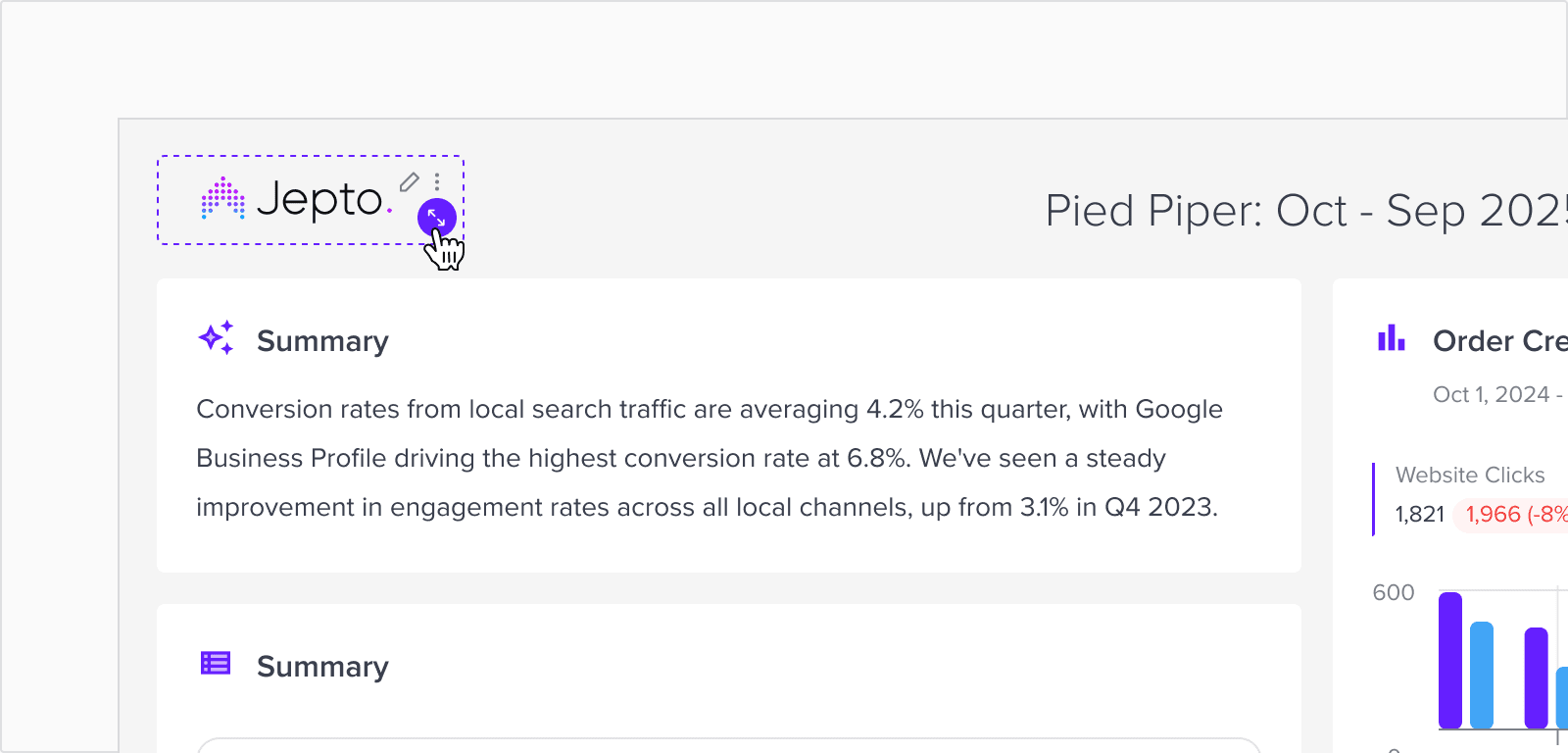Select the Jepto logo text
1568x753 pixels.
point(324,199)
